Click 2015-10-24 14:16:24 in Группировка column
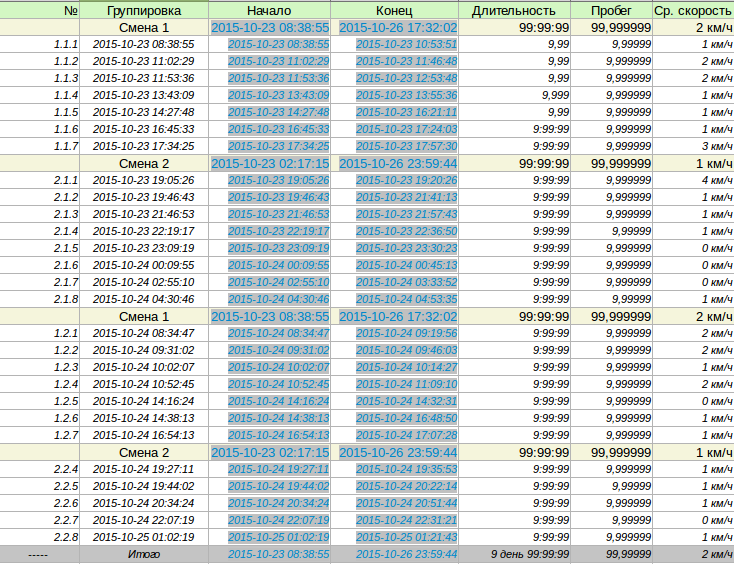The height and width of the screenshot is (564, 734). 143,401
